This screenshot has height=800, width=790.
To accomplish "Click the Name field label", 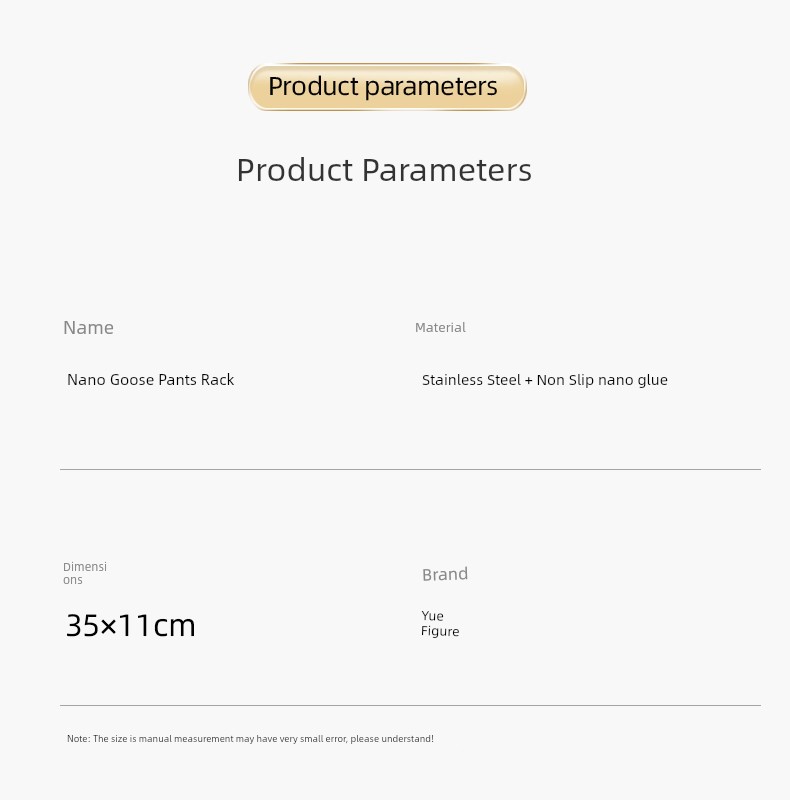I will [x=88, y=328].
